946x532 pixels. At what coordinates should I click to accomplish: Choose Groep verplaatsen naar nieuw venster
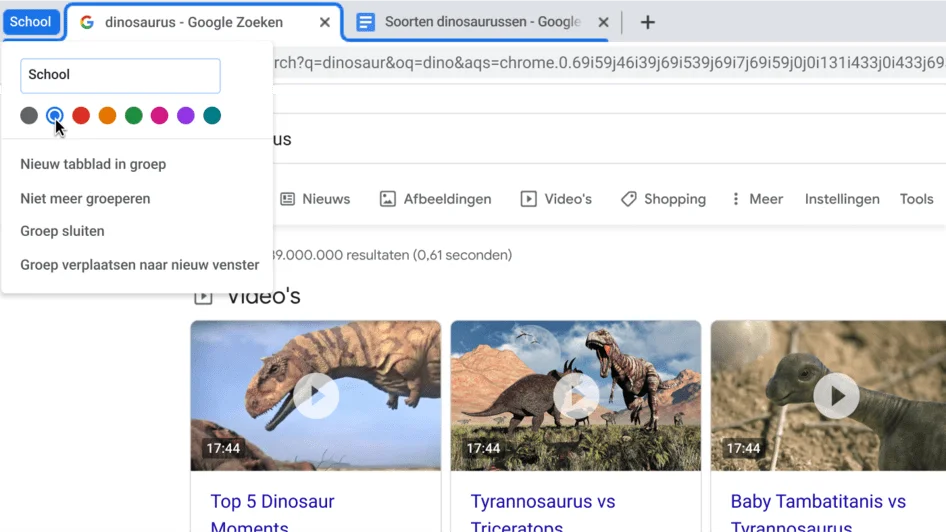(x=138, y=265)
